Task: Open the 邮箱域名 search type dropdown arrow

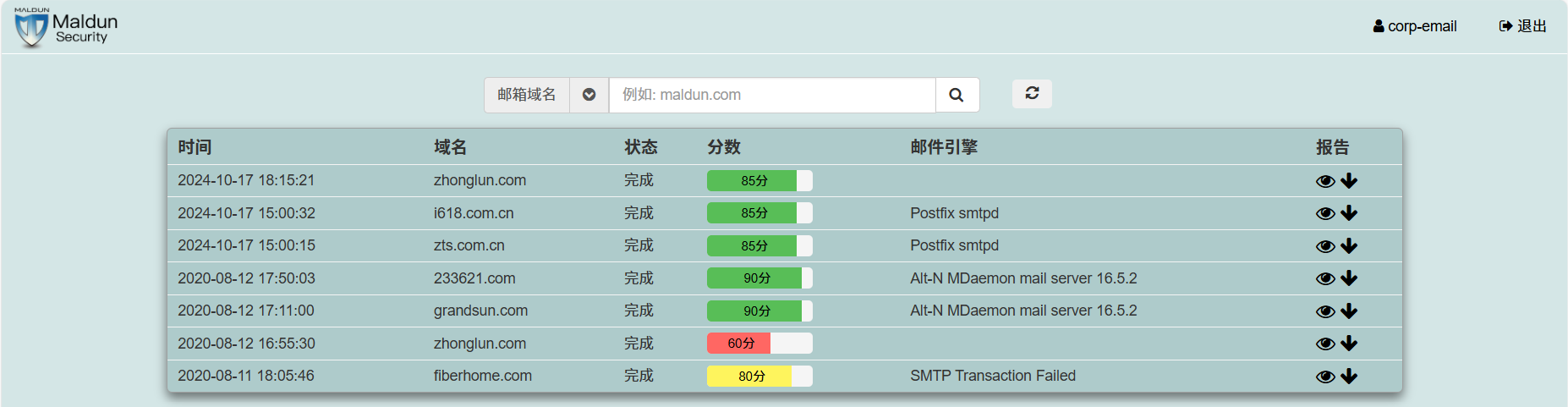Action: pos(589,95)
